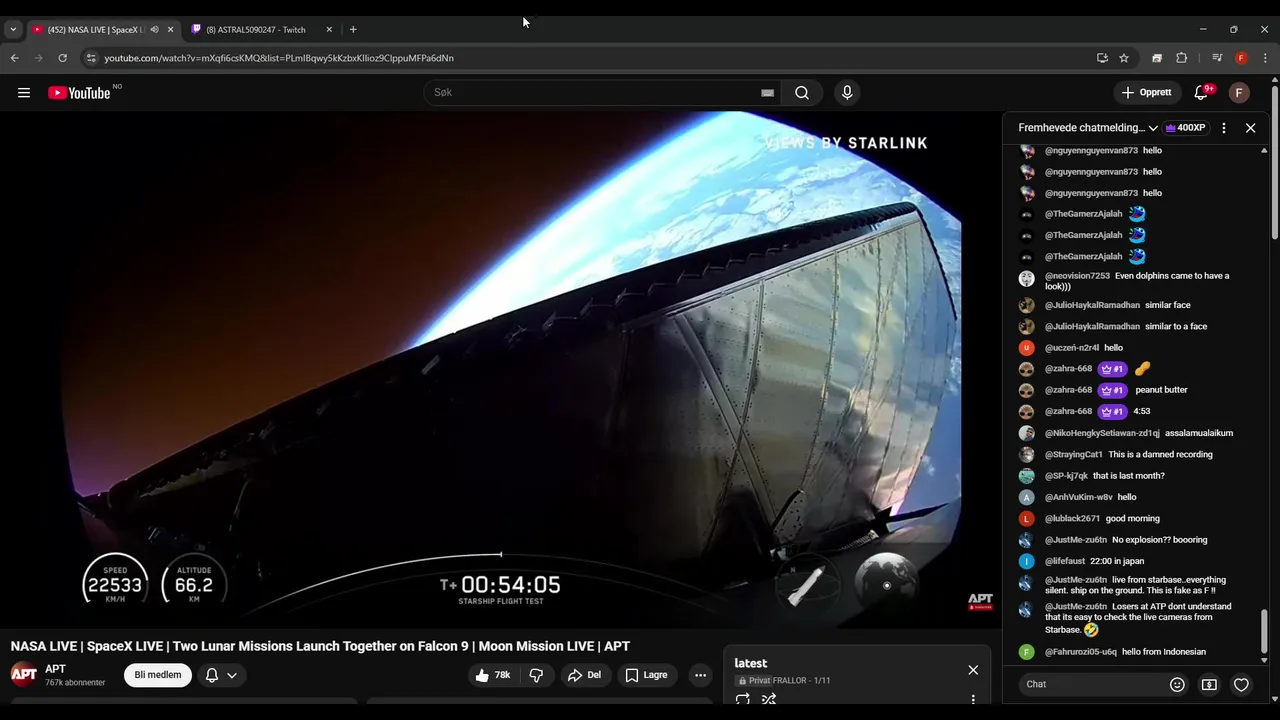
Task: Toggle playlist loop button
Action: click(743, 700)
